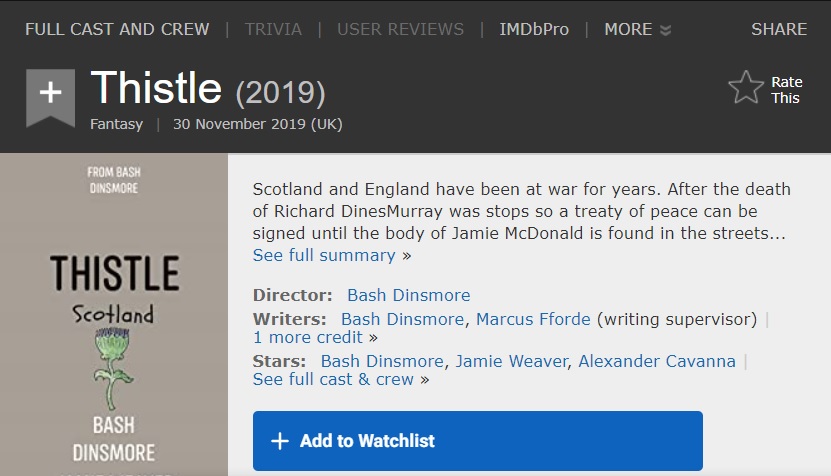Show the 1 more credit link
Viewport: 831px width, 476px height.
(x=309, y=337)
